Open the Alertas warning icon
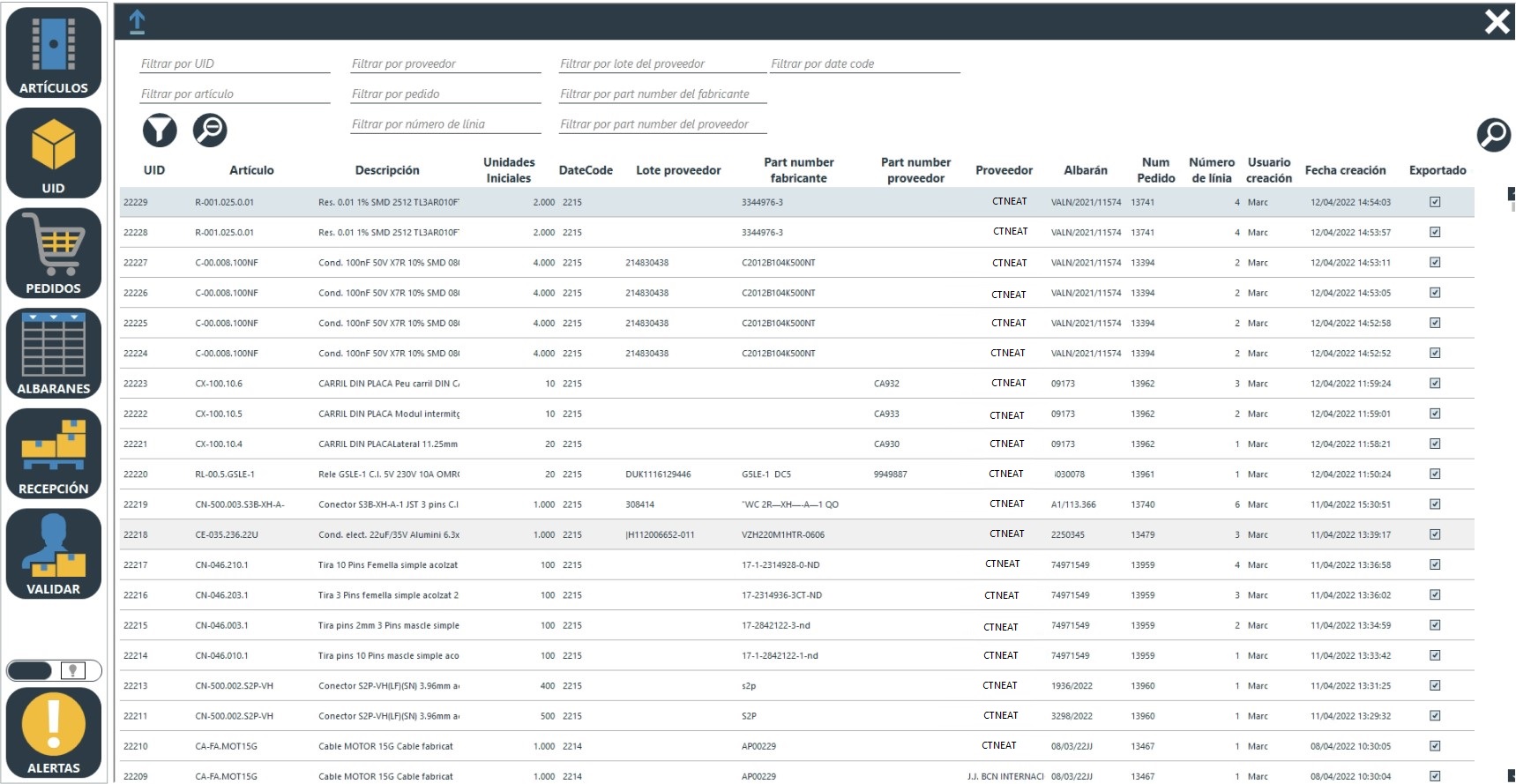Screen dimensions: 1516x784 54,732
